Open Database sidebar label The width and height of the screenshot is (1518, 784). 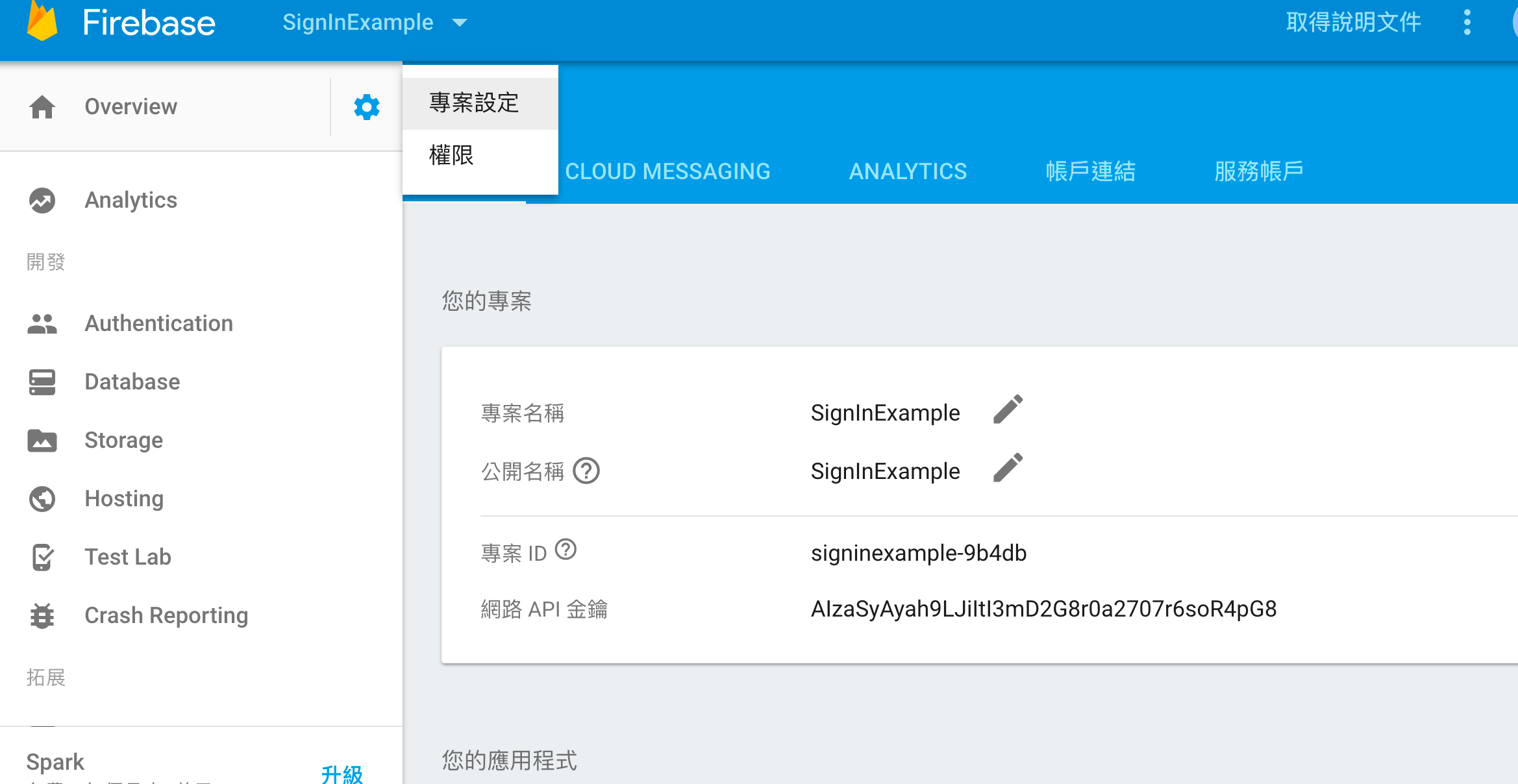click(x=132, y=382)
